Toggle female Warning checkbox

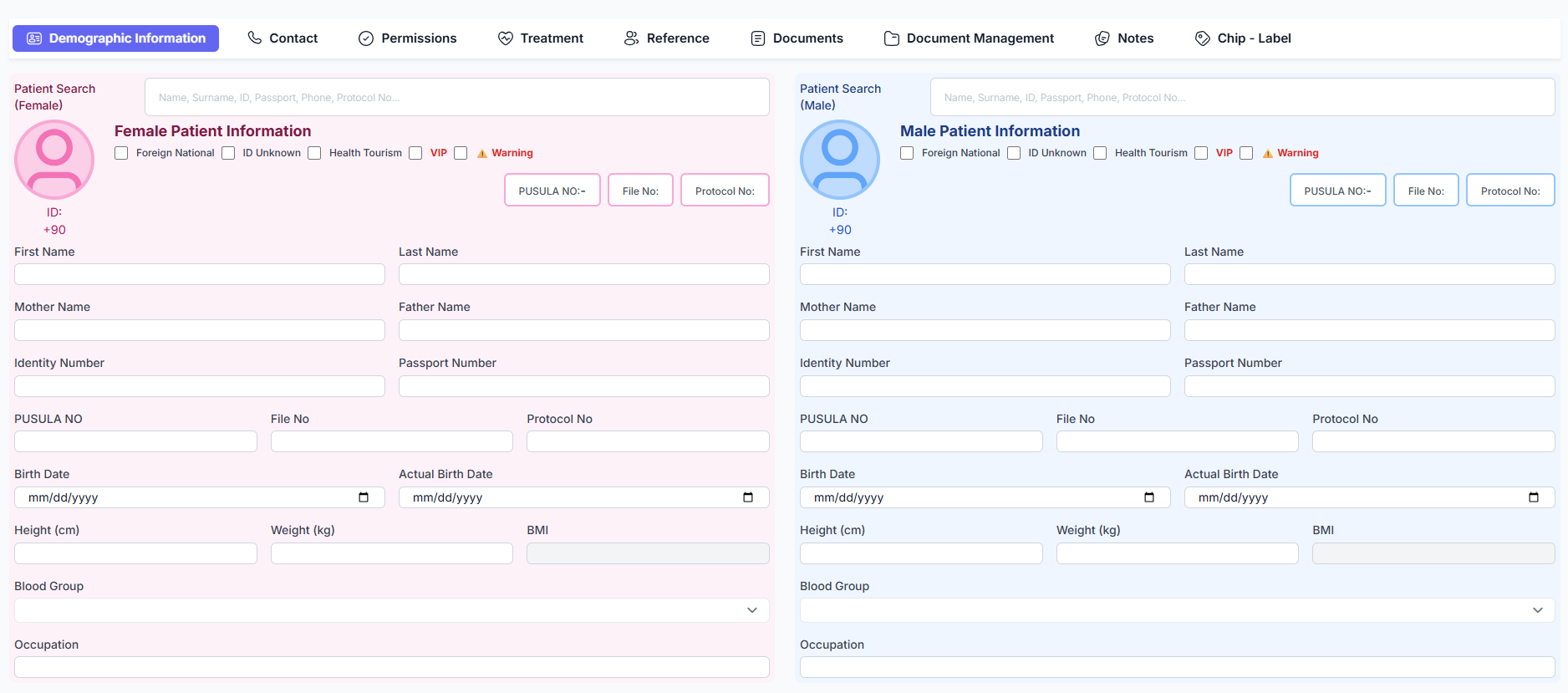tap(461, 153)
